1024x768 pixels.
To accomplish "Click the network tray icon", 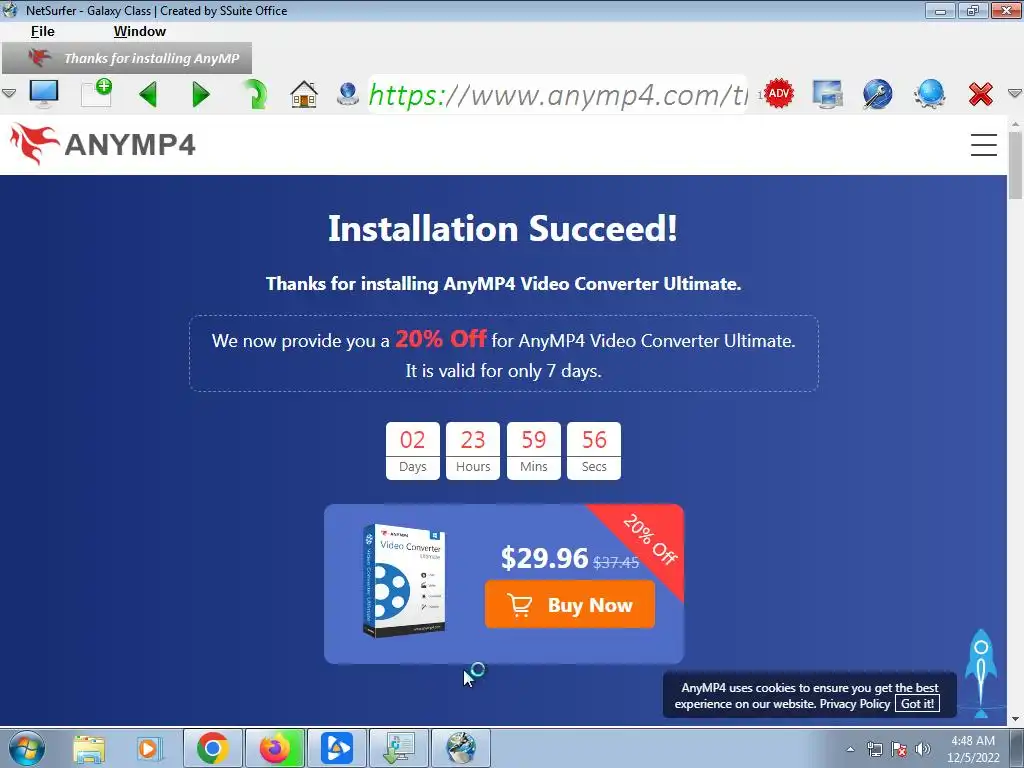I will pos(874,749).
